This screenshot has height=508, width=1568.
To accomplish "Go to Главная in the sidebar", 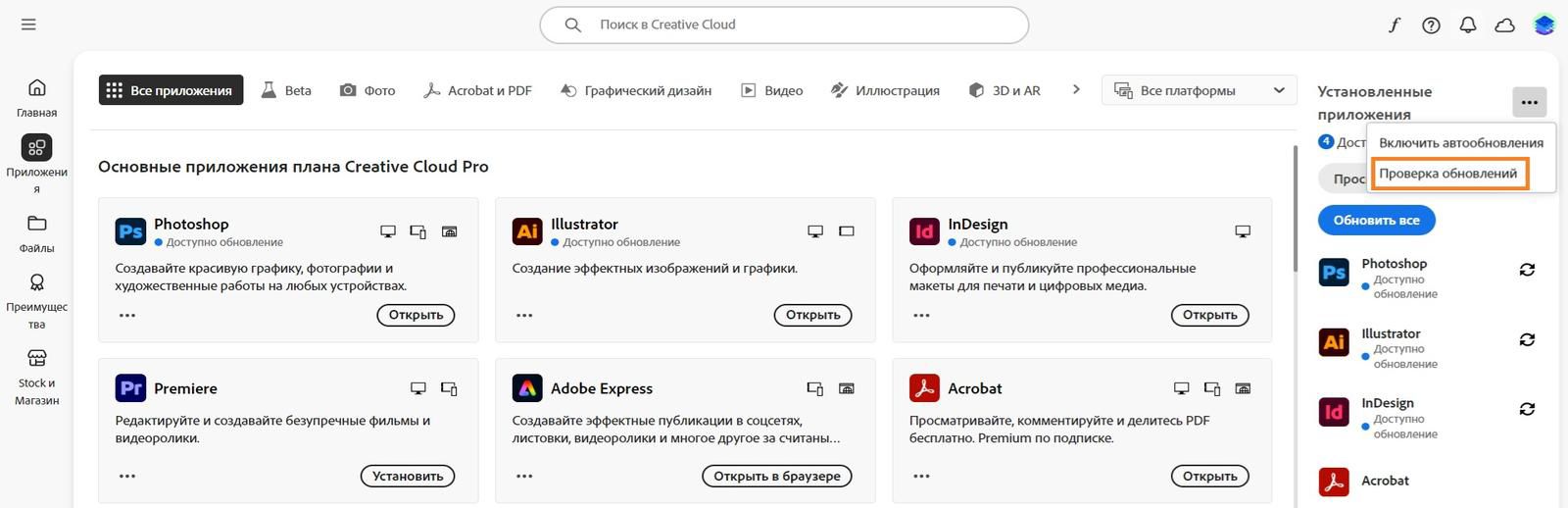I will point(36,98).
